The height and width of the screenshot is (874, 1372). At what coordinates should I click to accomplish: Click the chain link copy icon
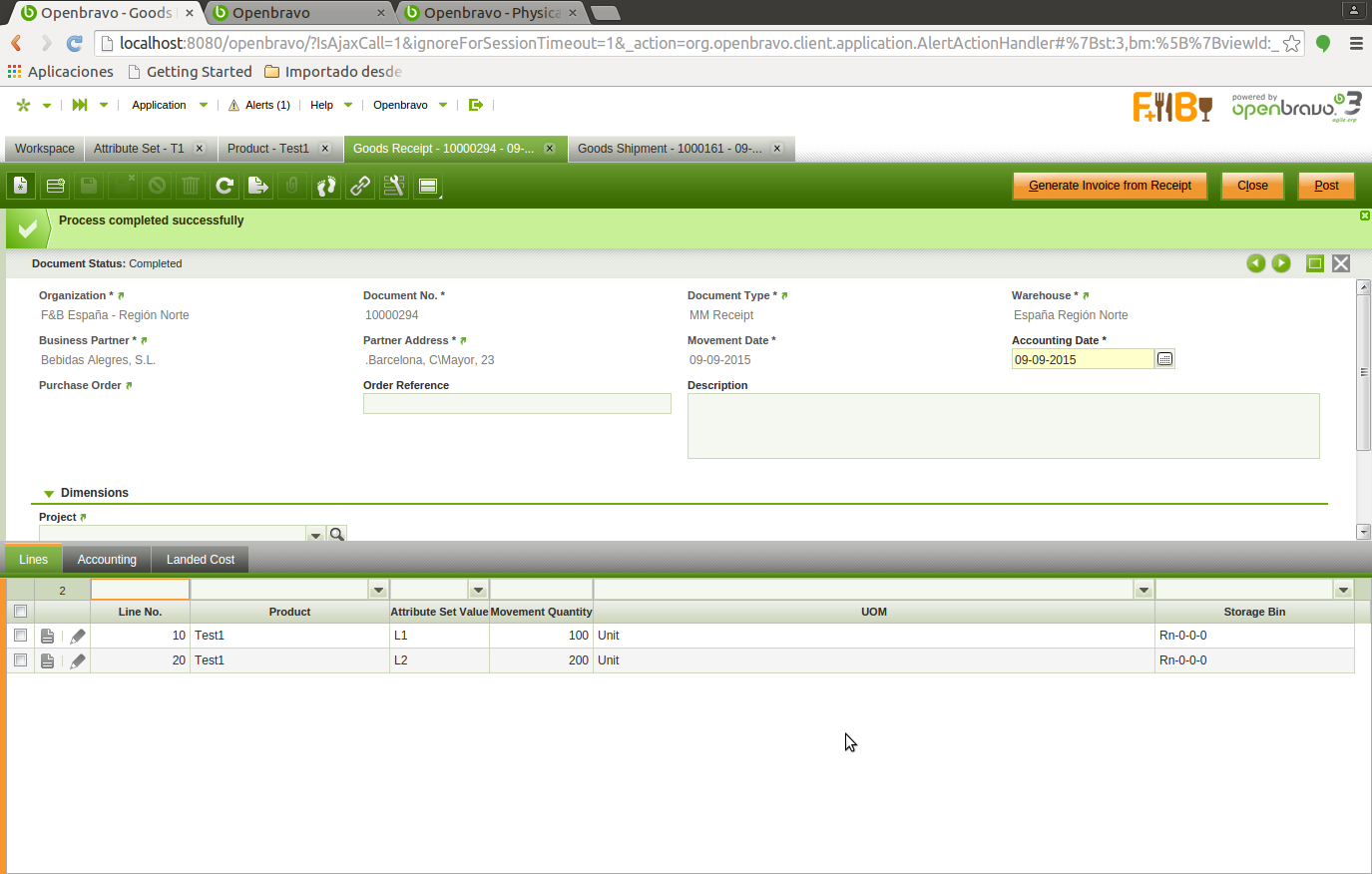click(360, 186)
